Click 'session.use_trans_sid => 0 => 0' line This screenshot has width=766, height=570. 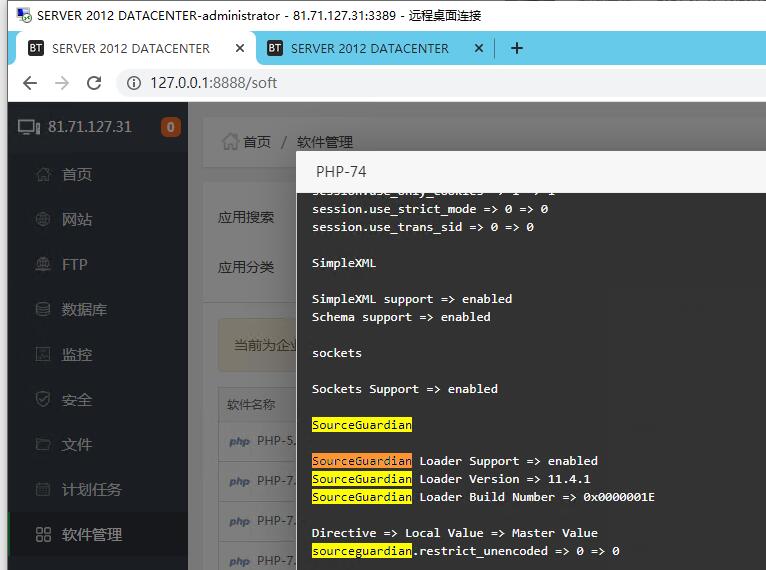tap(423, 227)
